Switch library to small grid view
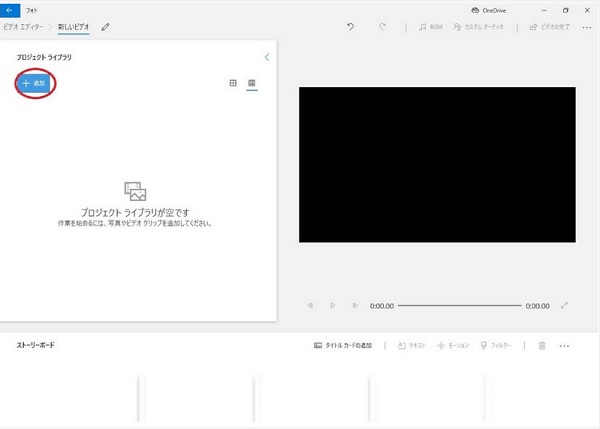The width and height of the screenshot is (600, 429). click(x=252, y=83)
